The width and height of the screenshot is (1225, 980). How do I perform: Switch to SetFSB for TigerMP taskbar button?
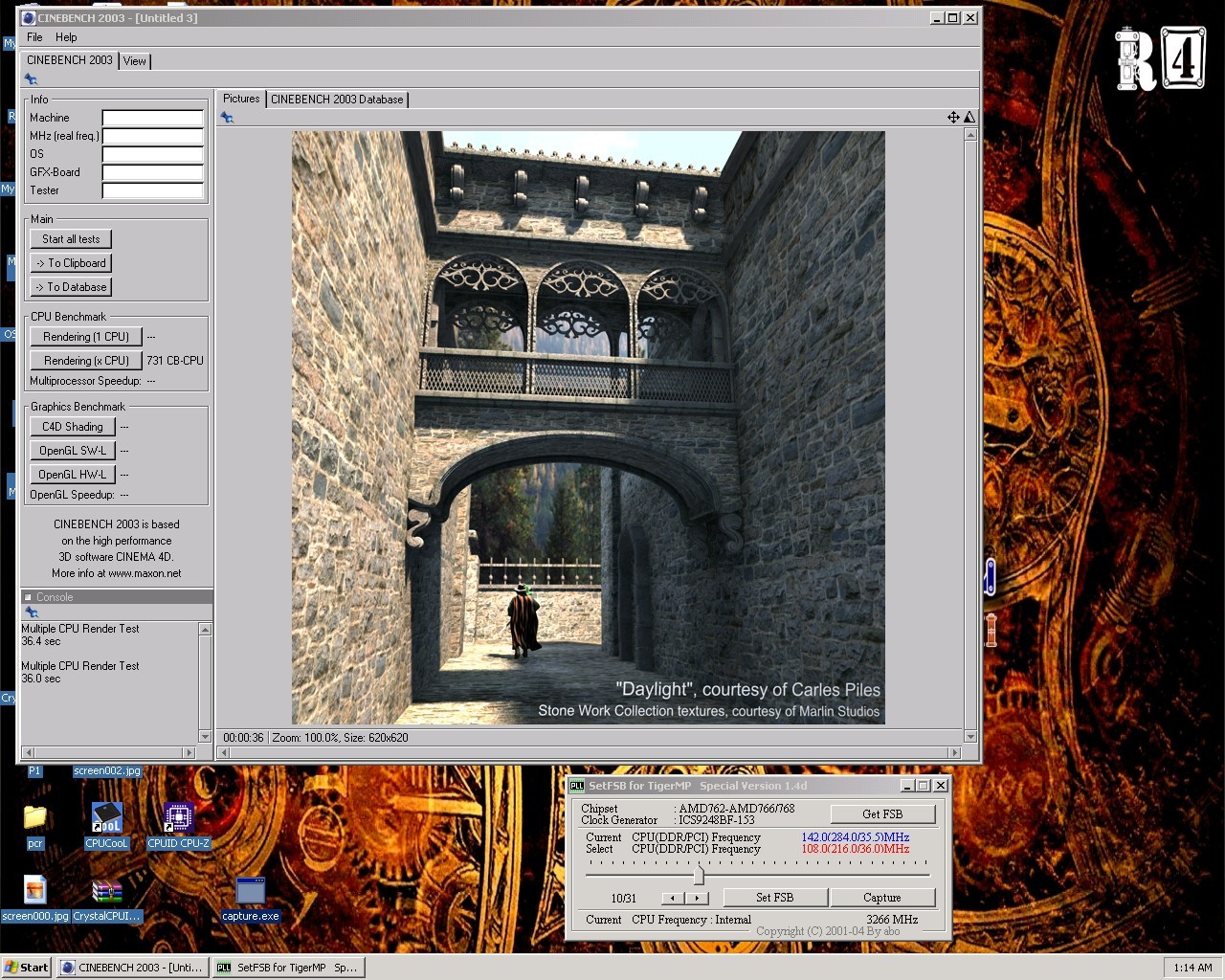click(288, 968)
